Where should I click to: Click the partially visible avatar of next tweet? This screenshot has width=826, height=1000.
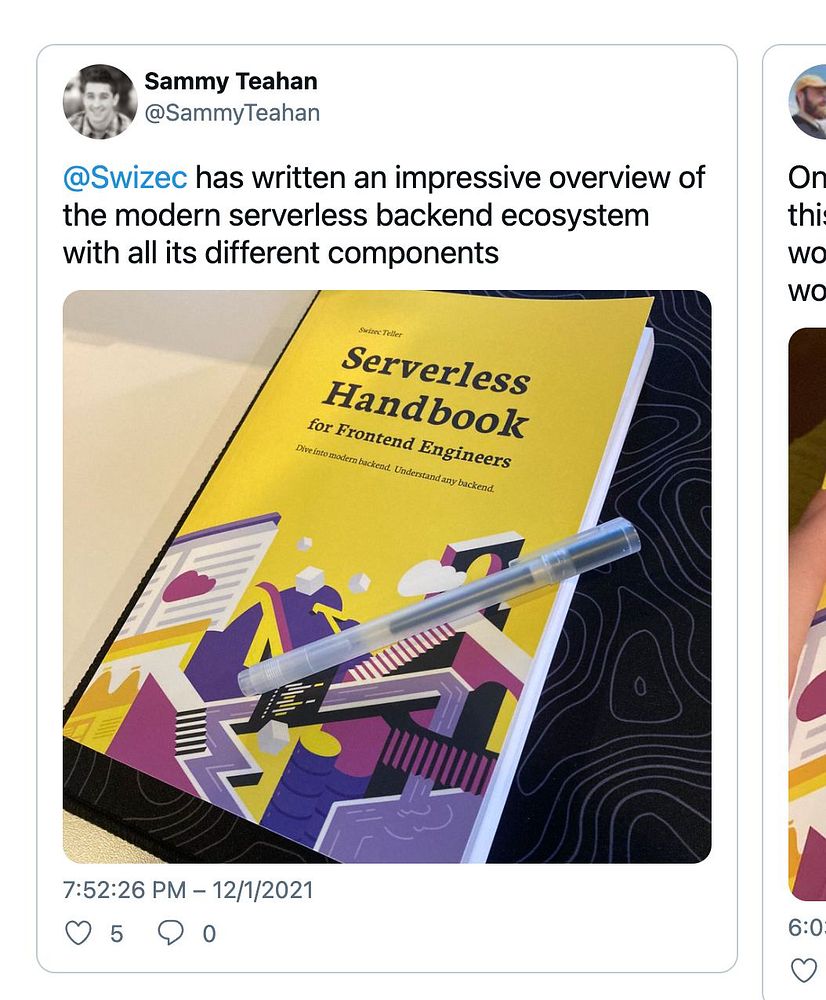[x=810, y=101]
